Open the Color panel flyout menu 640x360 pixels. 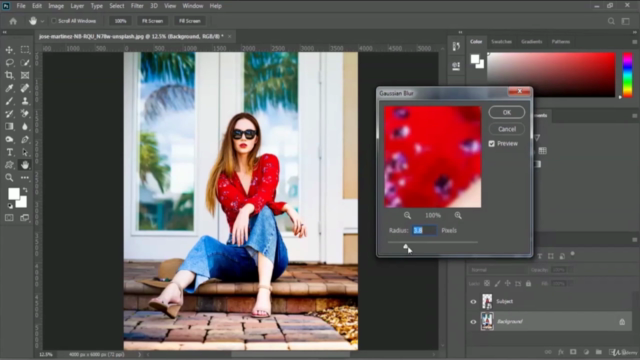click(x=635, y=42)
